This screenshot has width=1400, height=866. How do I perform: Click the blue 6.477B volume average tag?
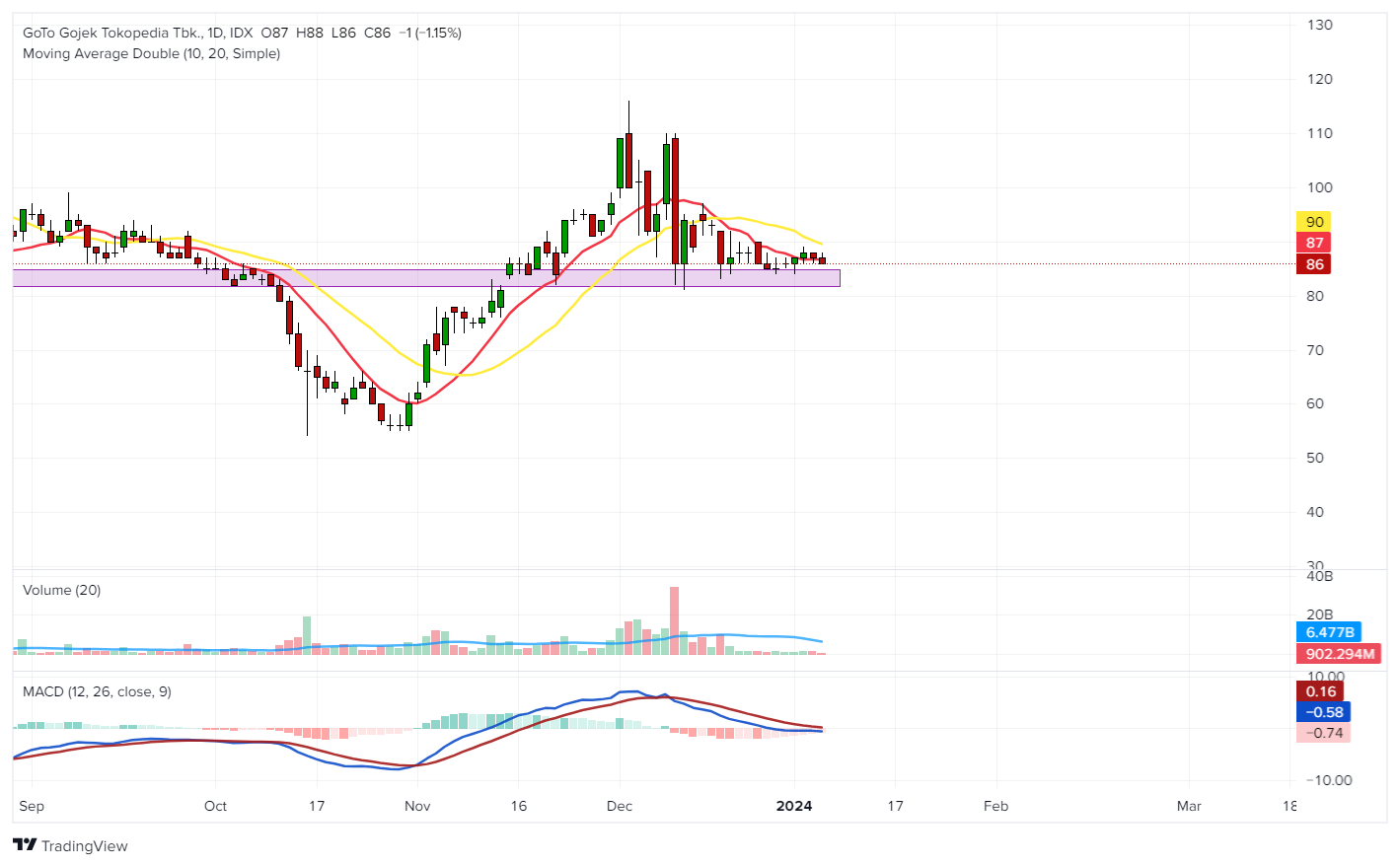click(1328, 632)
